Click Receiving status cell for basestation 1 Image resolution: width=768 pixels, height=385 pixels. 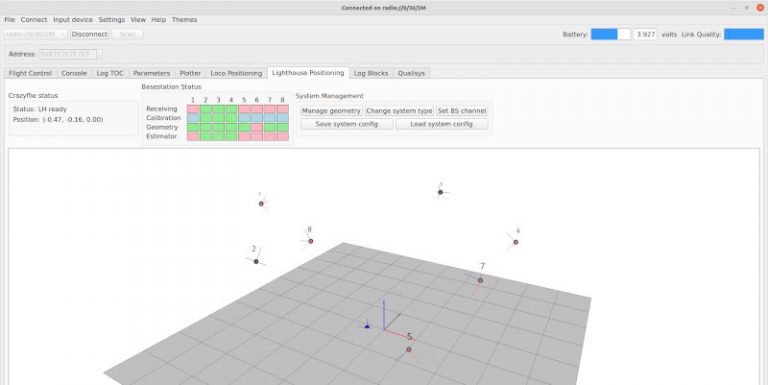point(193,109)
